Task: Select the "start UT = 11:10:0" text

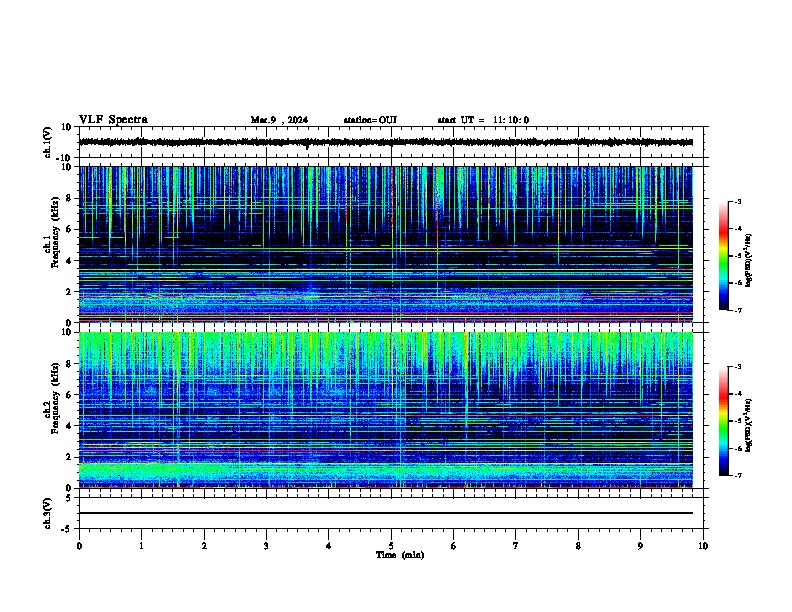Action: pos(483,120)
